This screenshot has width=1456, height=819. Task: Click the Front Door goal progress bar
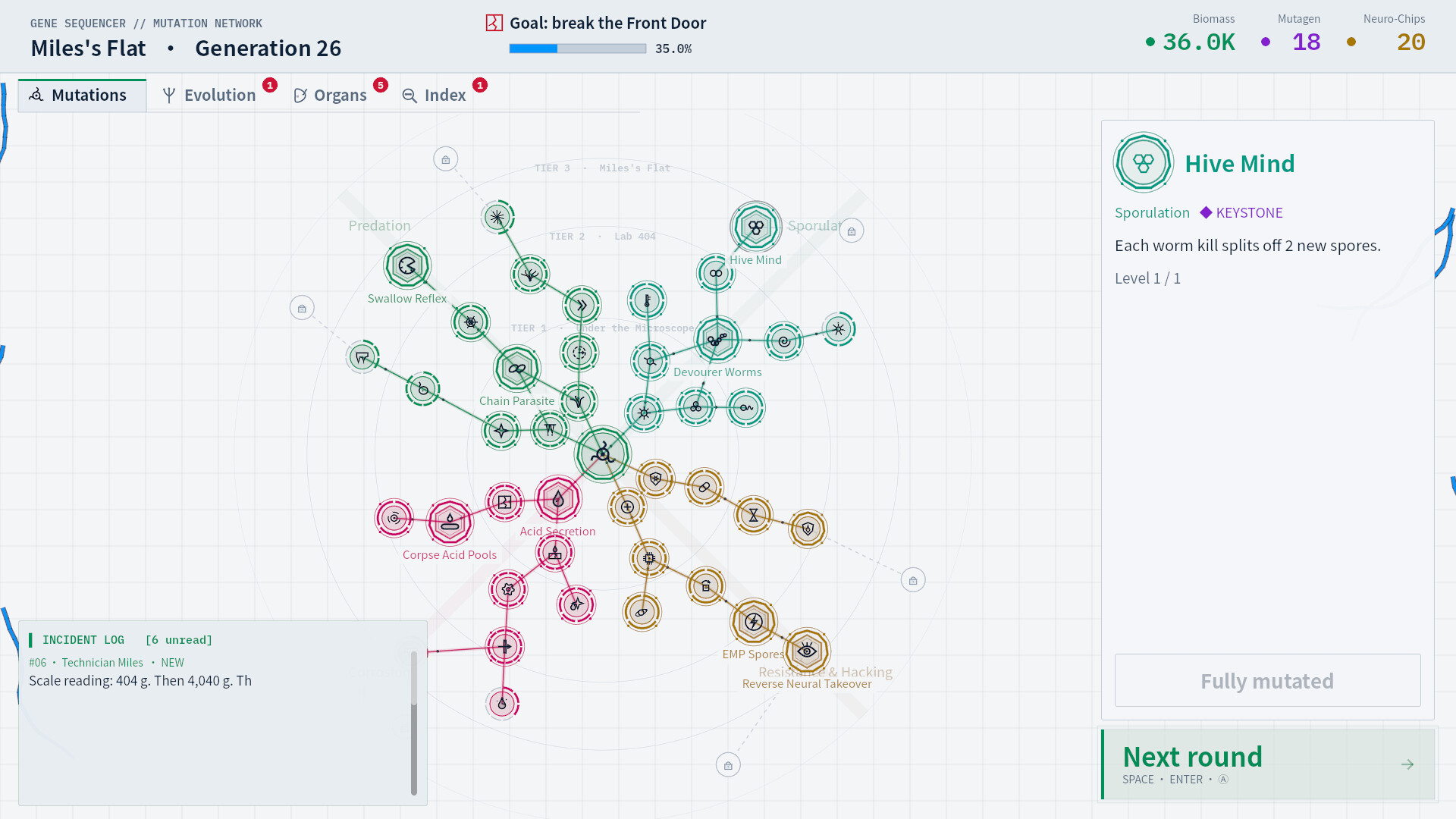[x=578, y=49]
